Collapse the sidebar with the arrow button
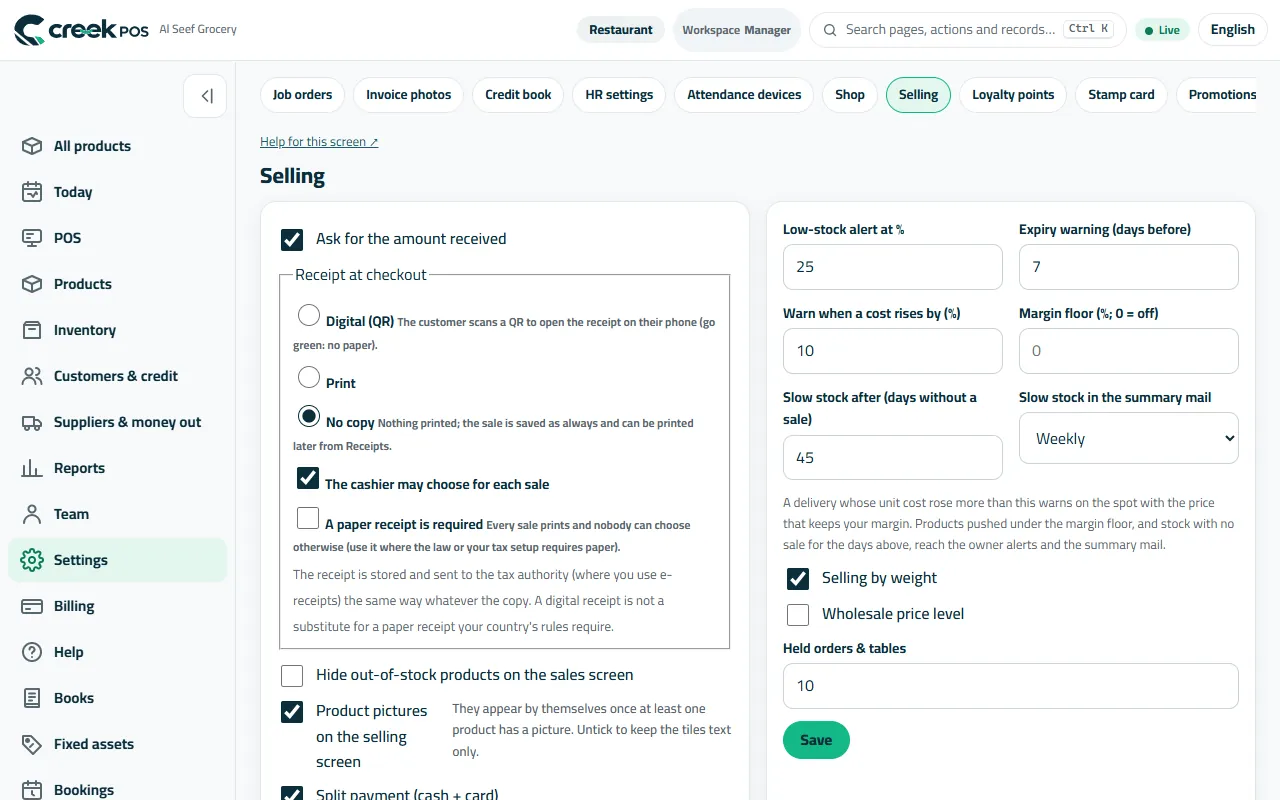 click(205, 96)
